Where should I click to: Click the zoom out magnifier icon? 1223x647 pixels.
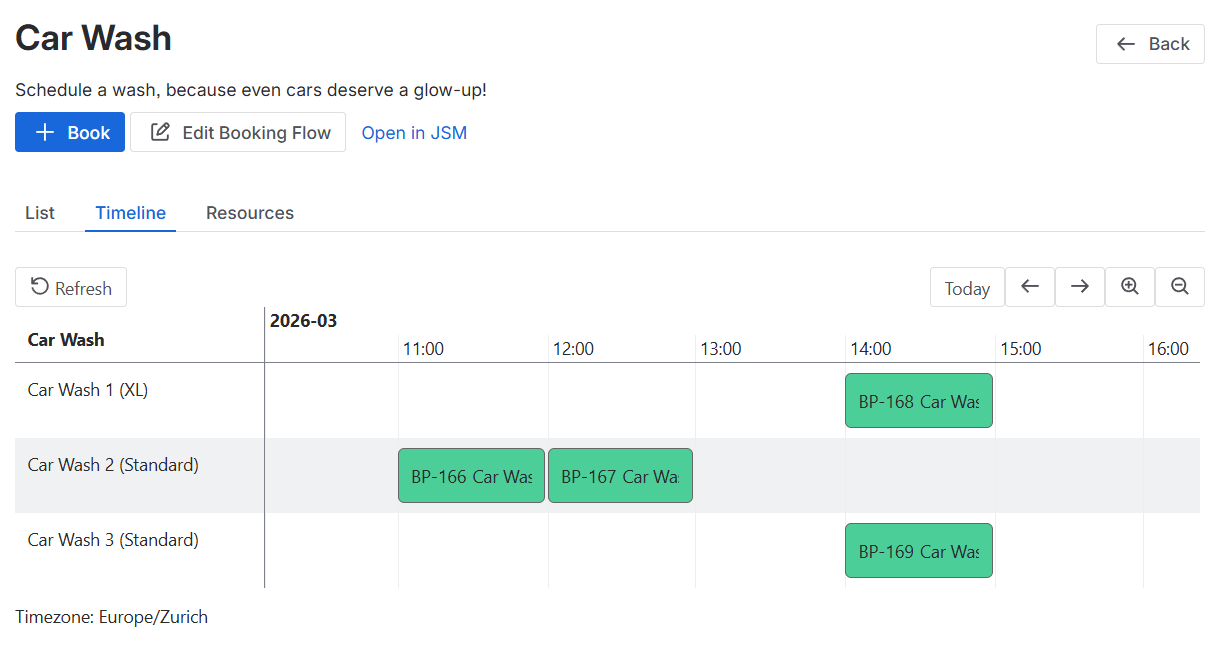click(1180, 287)
